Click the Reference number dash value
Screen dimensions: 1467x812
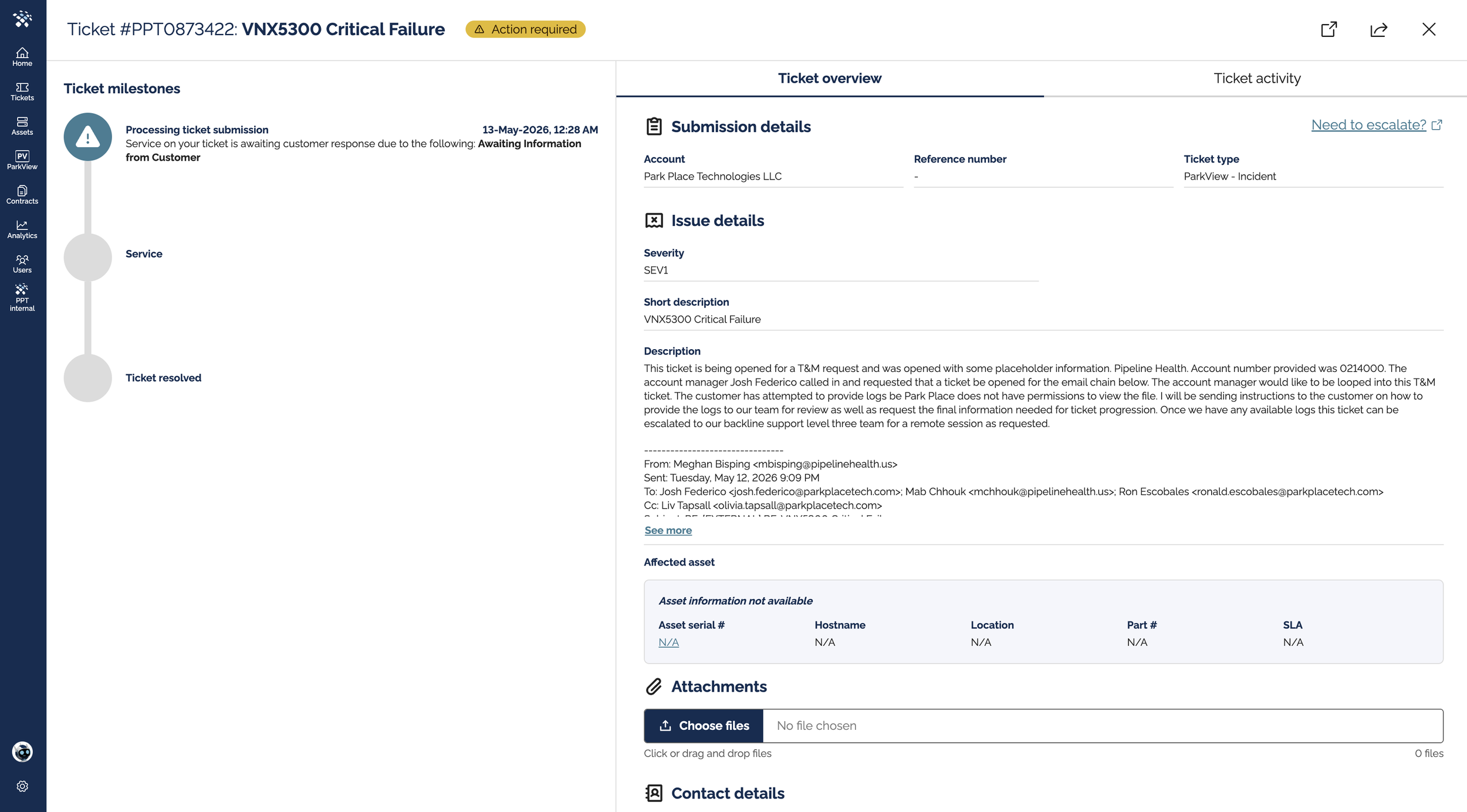[916, 177]
